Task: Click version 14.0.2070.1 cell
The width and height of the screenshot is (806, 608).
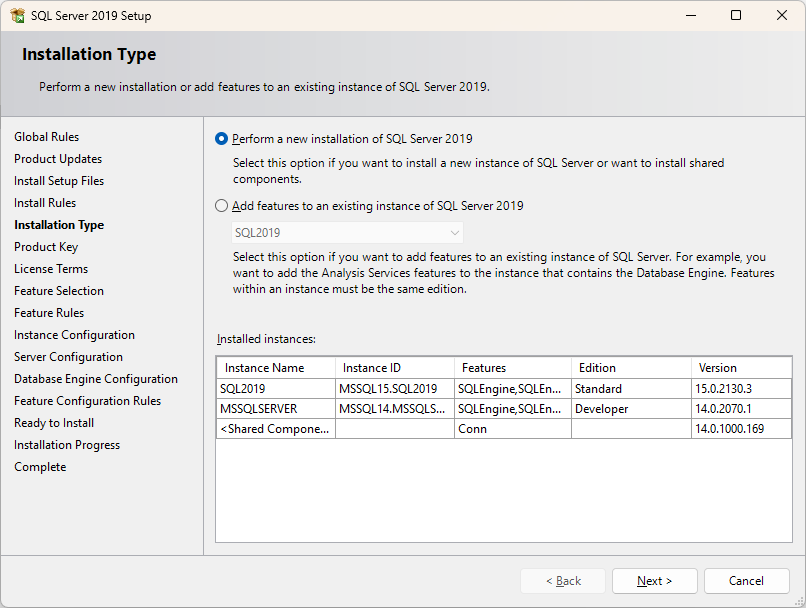Action: [741, 409]
